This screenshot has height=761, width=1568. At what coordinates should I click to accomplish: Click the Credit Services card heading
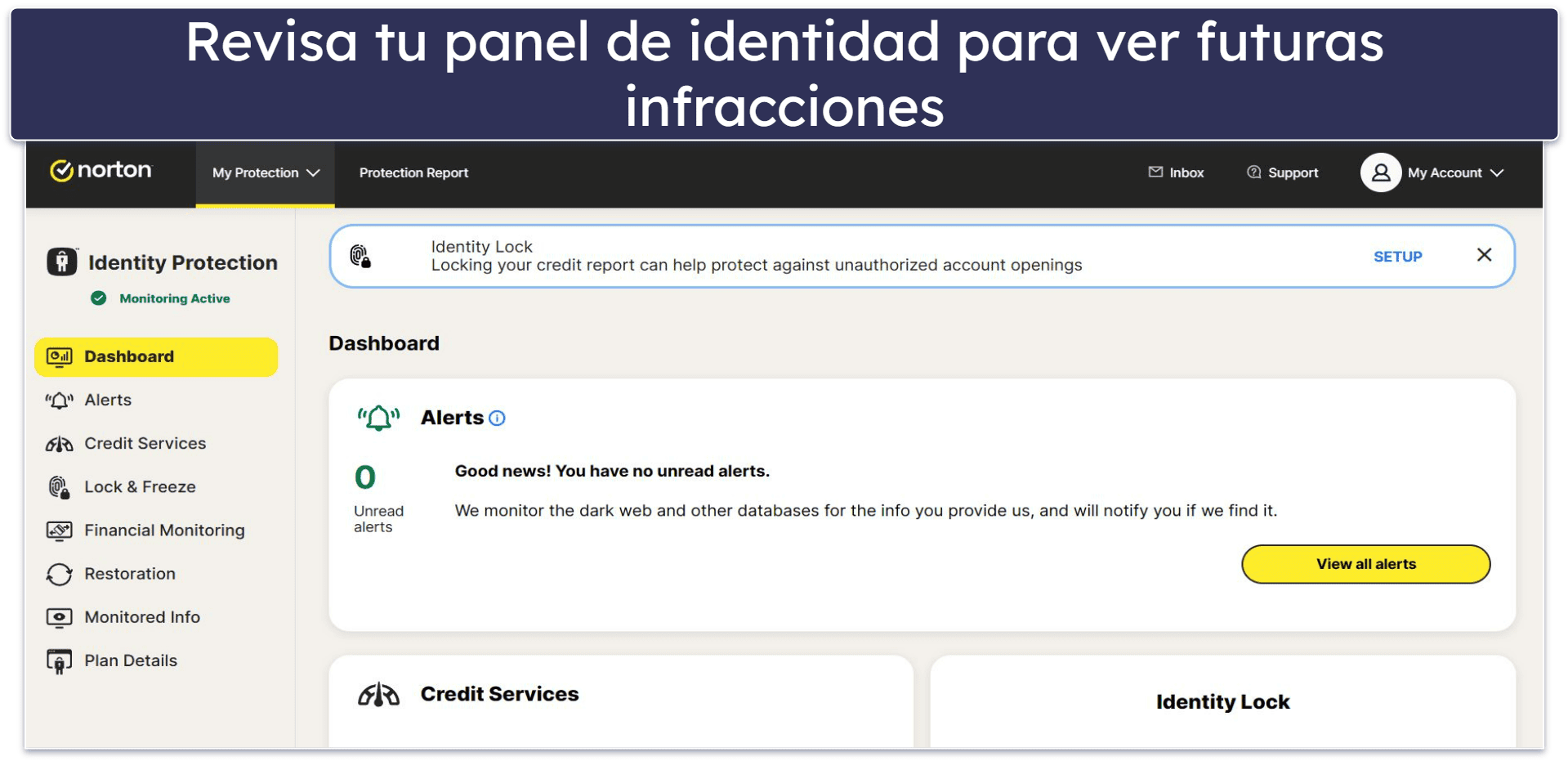tap(499, 694)
